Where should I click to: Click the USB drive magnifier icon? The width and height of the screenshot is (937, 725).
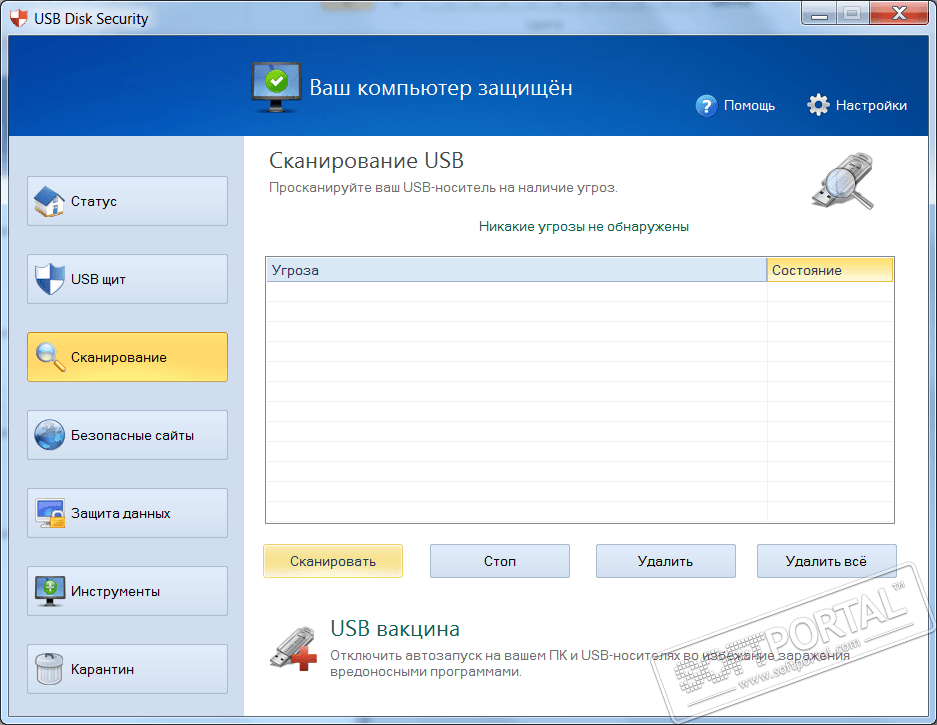pyautogui.click(x=843, y=181)
